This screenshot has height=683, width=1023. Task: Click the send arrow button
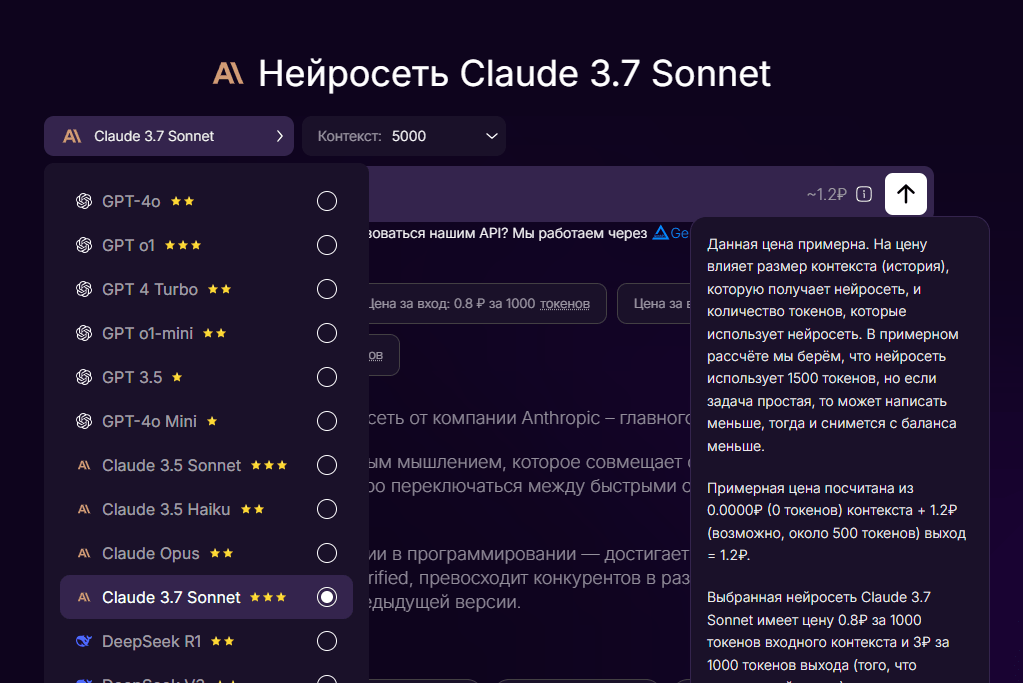905,194
